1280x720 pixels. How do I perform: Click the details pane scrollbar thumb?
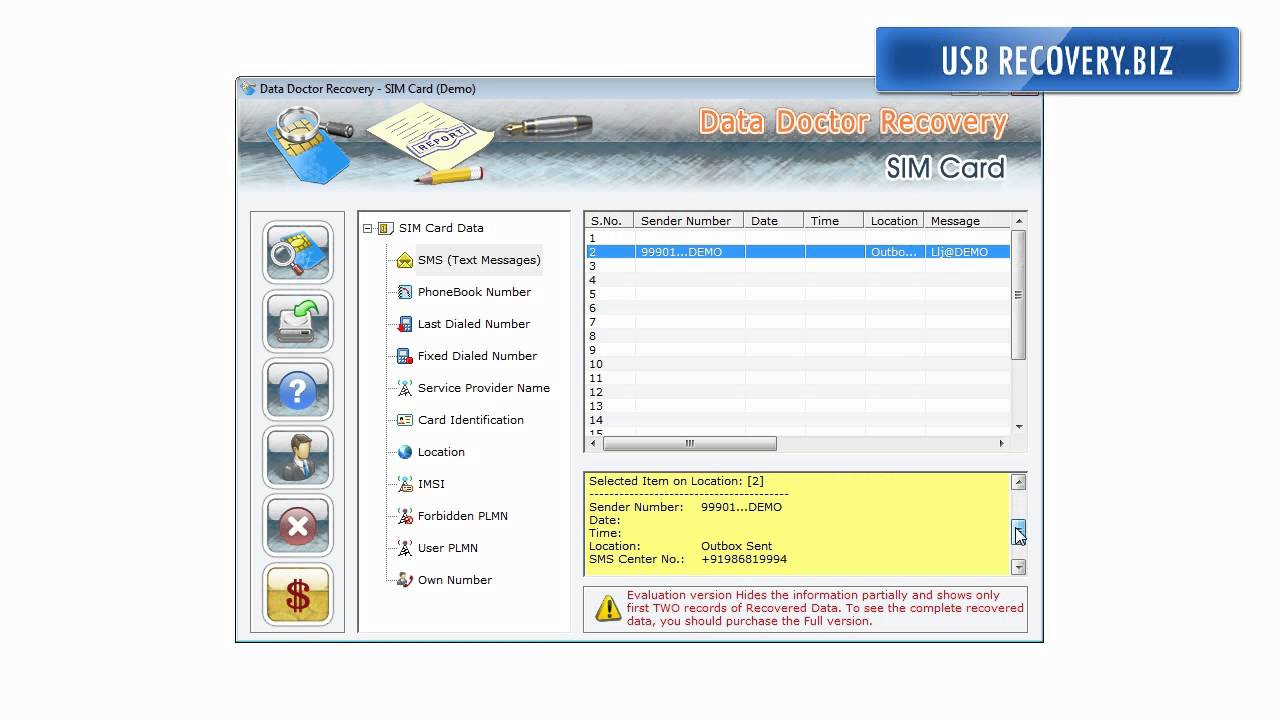click(x=1019, y=530)
